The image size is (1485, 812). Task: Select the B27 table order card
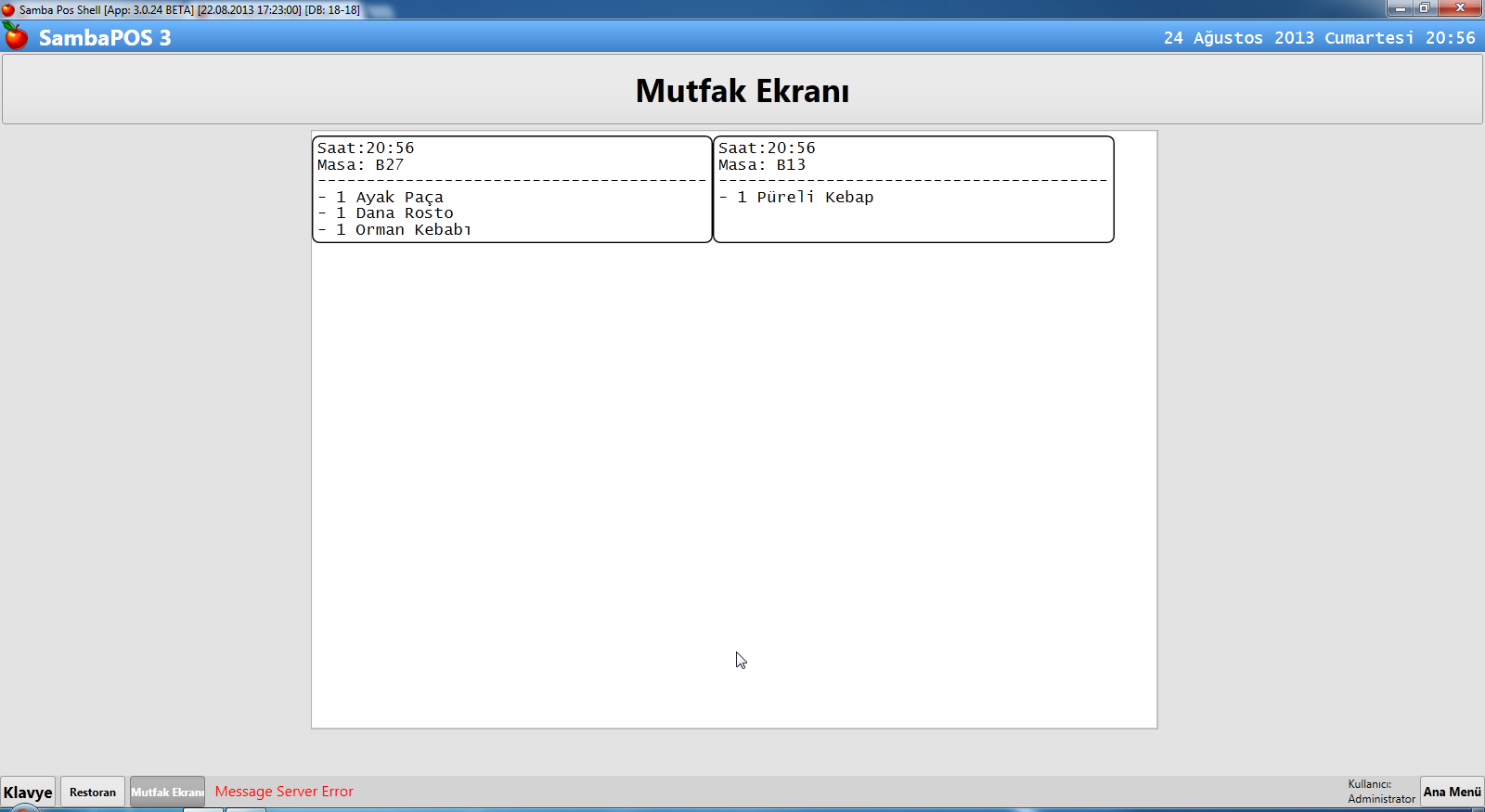tap(512, 189)
